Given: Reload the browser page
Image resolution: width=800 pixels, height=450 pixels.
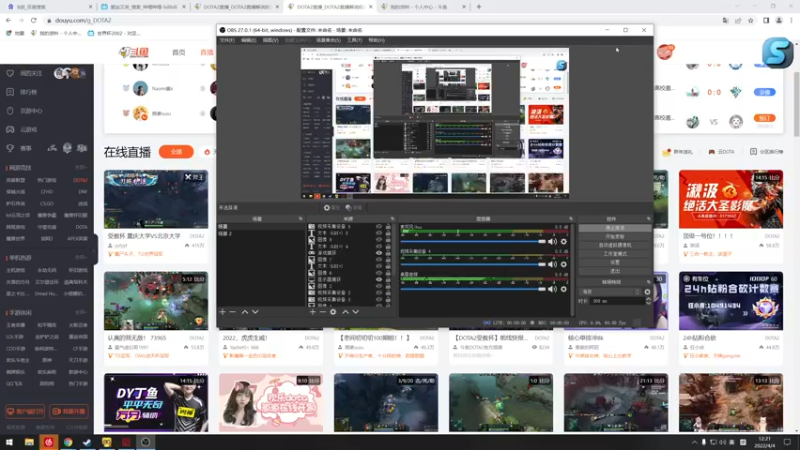Looking at the screenshot, I should 34,20.
